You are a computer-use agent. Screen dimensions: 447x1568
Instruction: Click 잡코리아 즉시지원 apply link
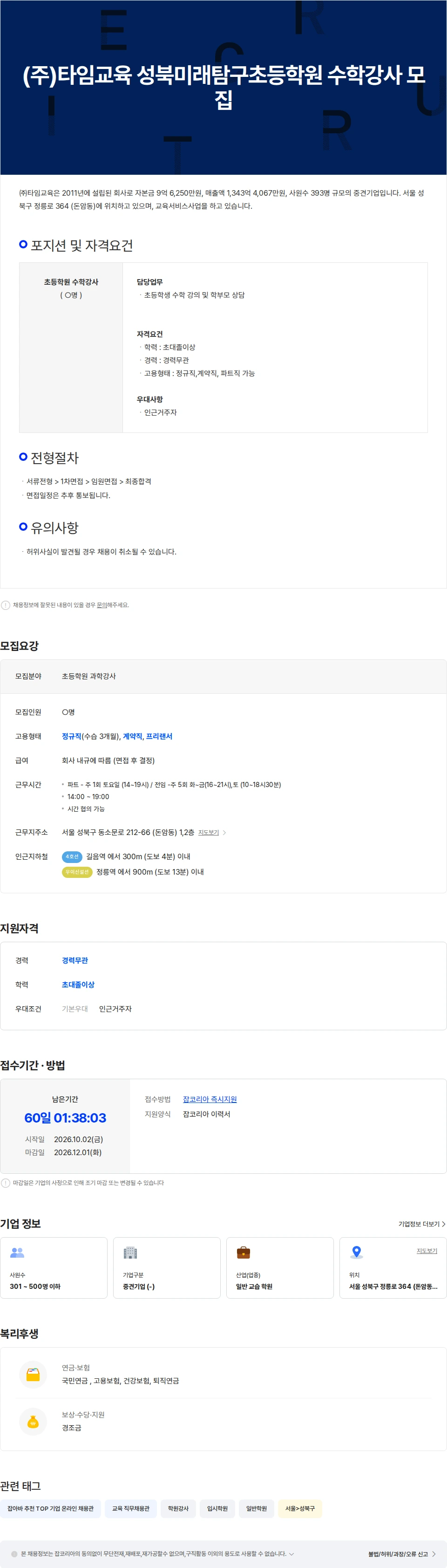210,1099
